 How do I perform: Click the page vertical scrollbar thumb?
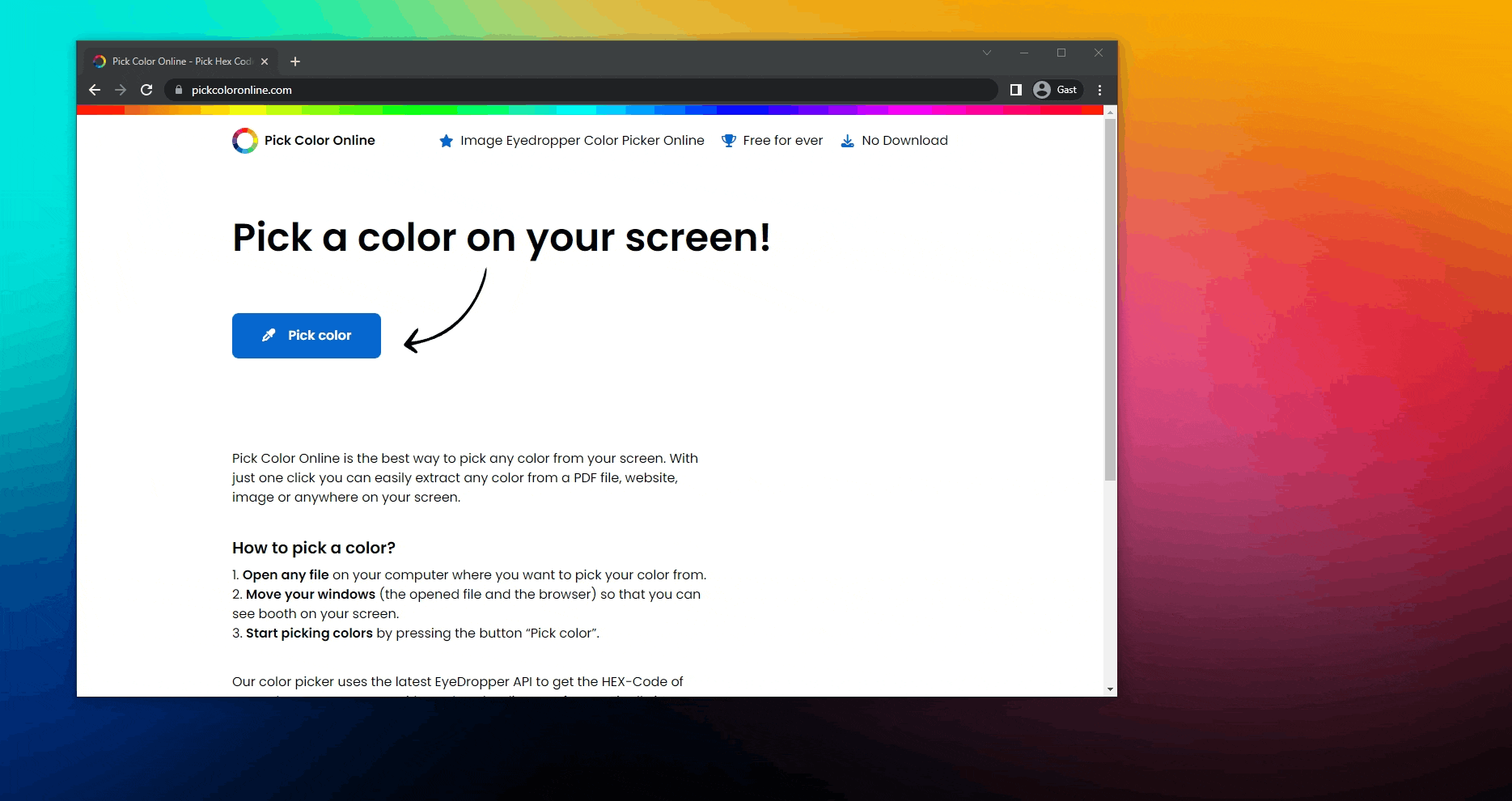[x=1110, y=299]
